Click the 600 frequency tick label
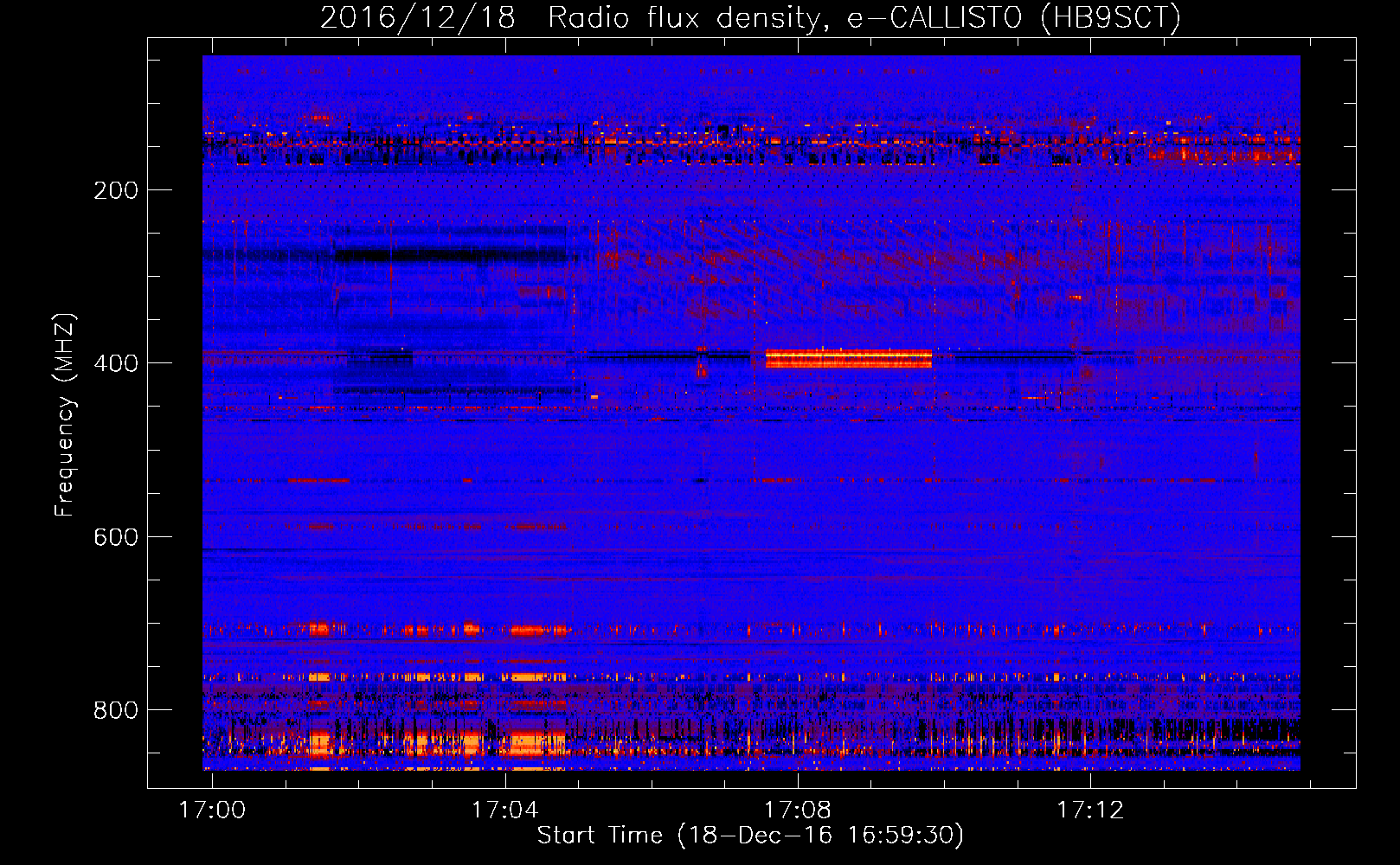 click(116, 537)
